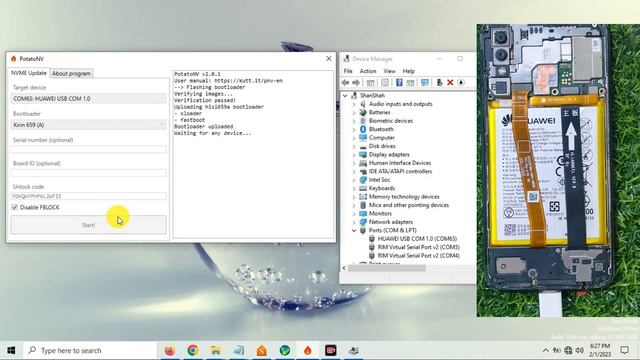The image size is (640, 360).
Task: Select the Biometric devices tree item
Action: pos(391,121)
